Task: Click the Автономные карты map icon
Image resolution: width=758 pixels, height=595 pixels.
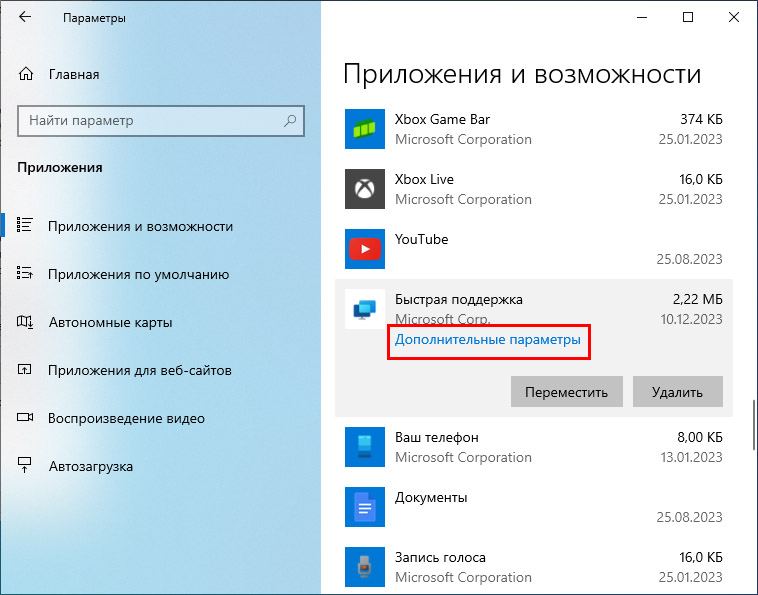Action: point(25,321)
